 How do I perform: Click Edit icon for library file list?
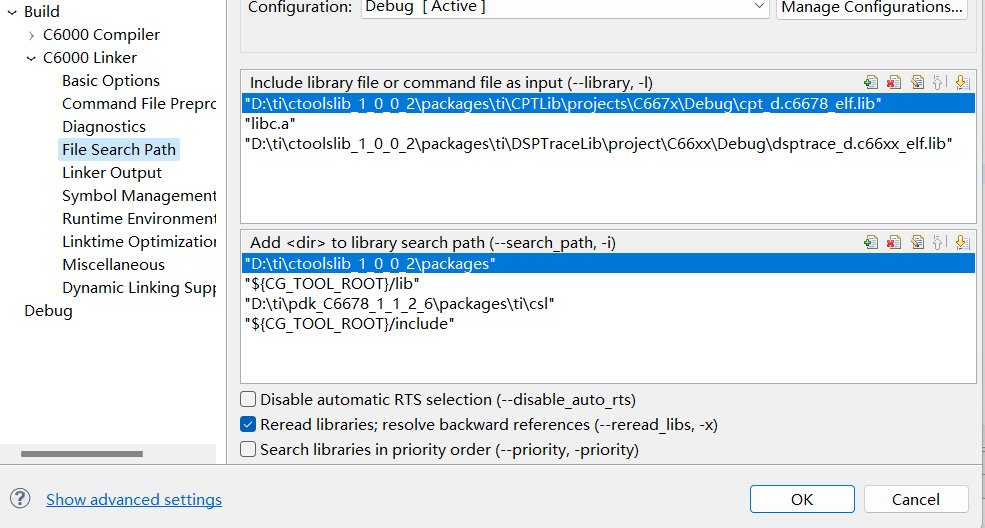coord(916,83)
